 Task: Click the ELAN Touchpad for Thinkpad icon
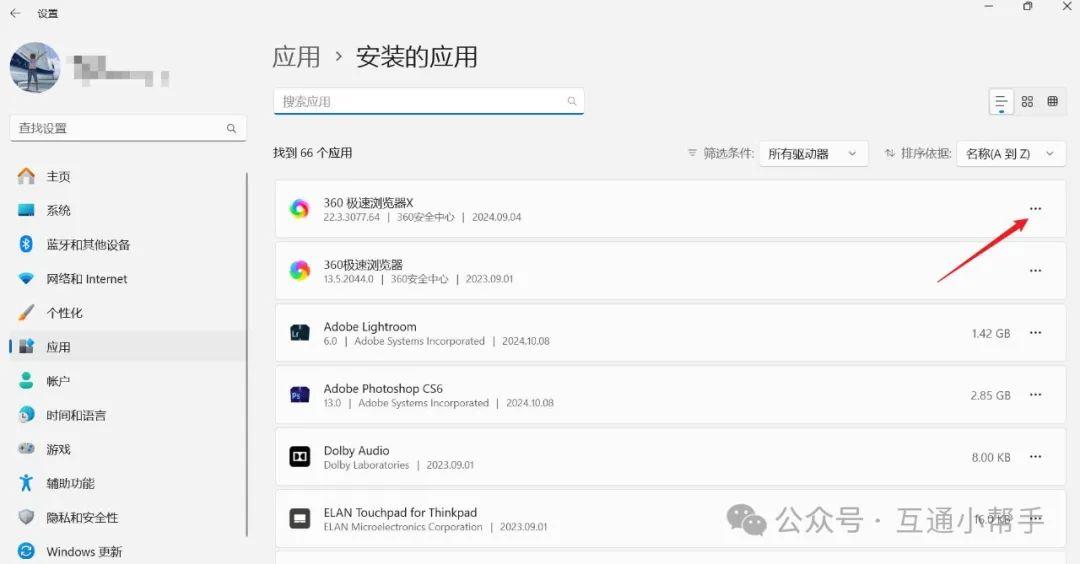point(300,519)
